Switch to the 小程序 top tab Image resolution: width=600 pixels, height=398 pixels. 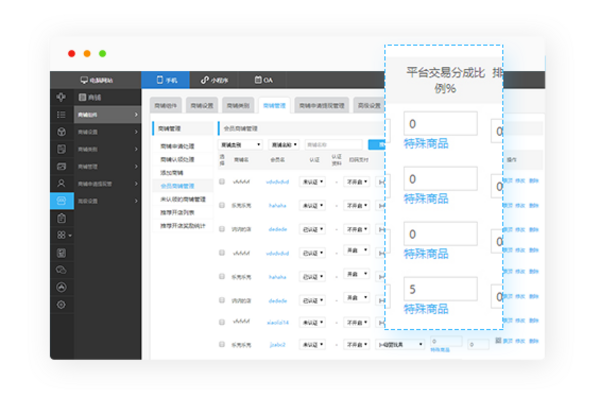pyautogui.click(x=215, y=80)
